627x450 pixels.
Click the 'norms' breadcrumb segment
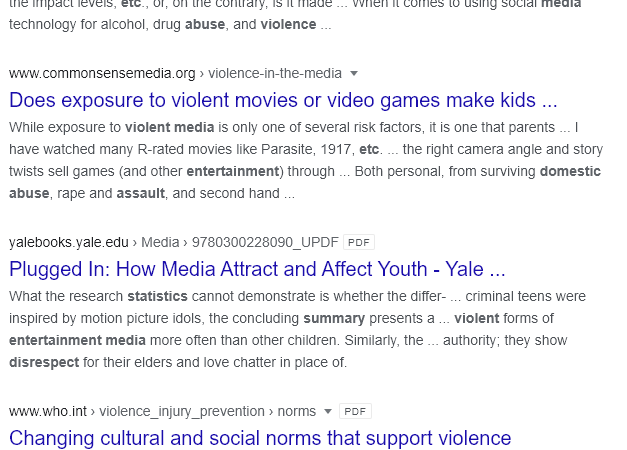(297, 412)
